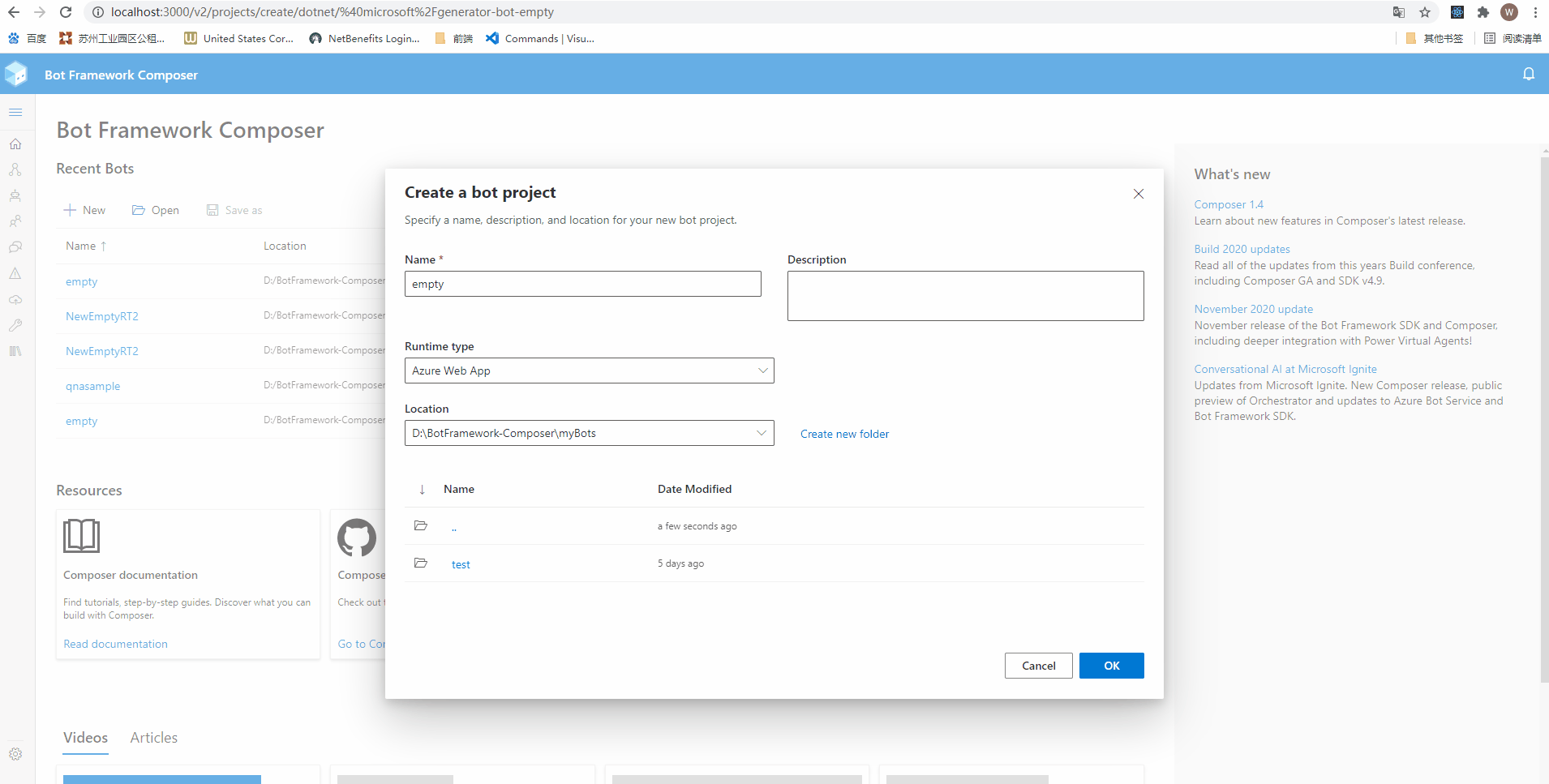This screenshot has width=1549, height=784.
Task: Reload the browser page
Action: (x=66, y=12)
